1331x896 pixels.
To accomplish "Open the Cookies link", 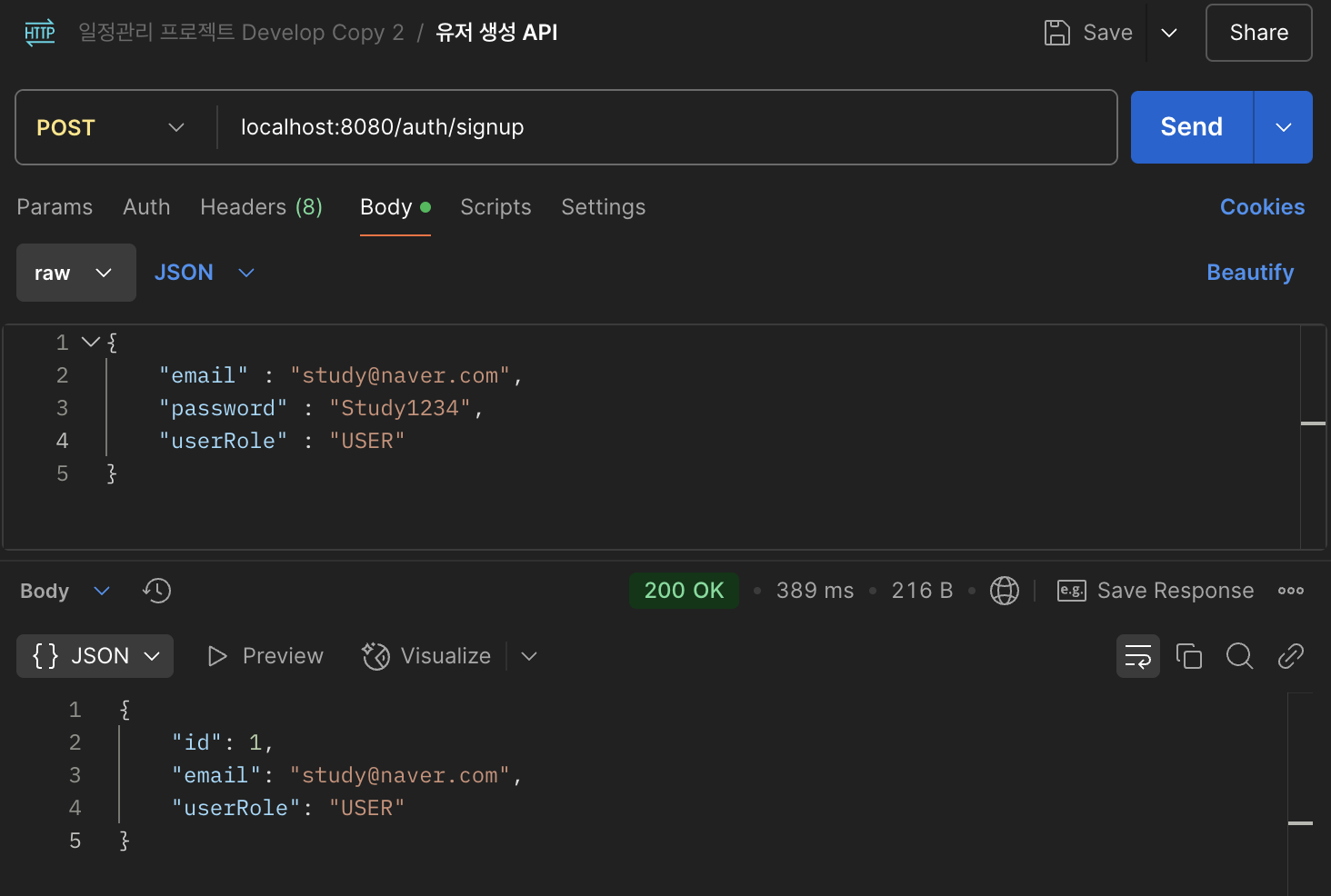I will 1263,207.
